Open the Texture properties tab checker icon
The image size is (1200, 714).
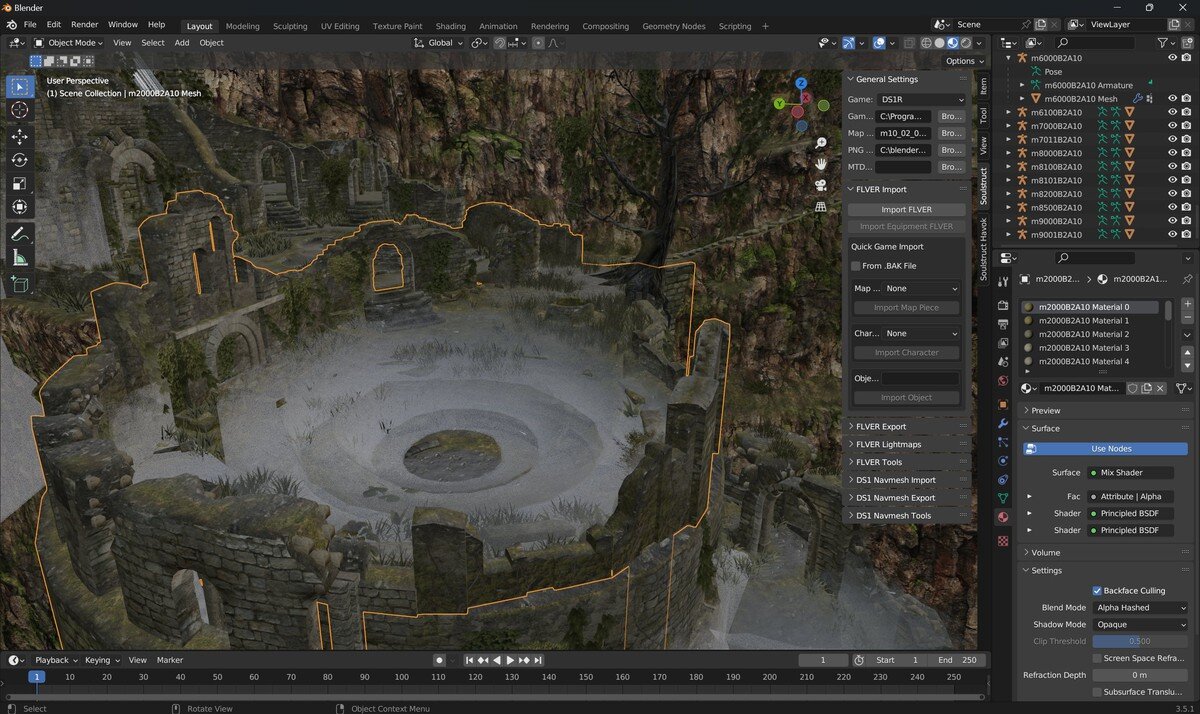[1003, 540]
